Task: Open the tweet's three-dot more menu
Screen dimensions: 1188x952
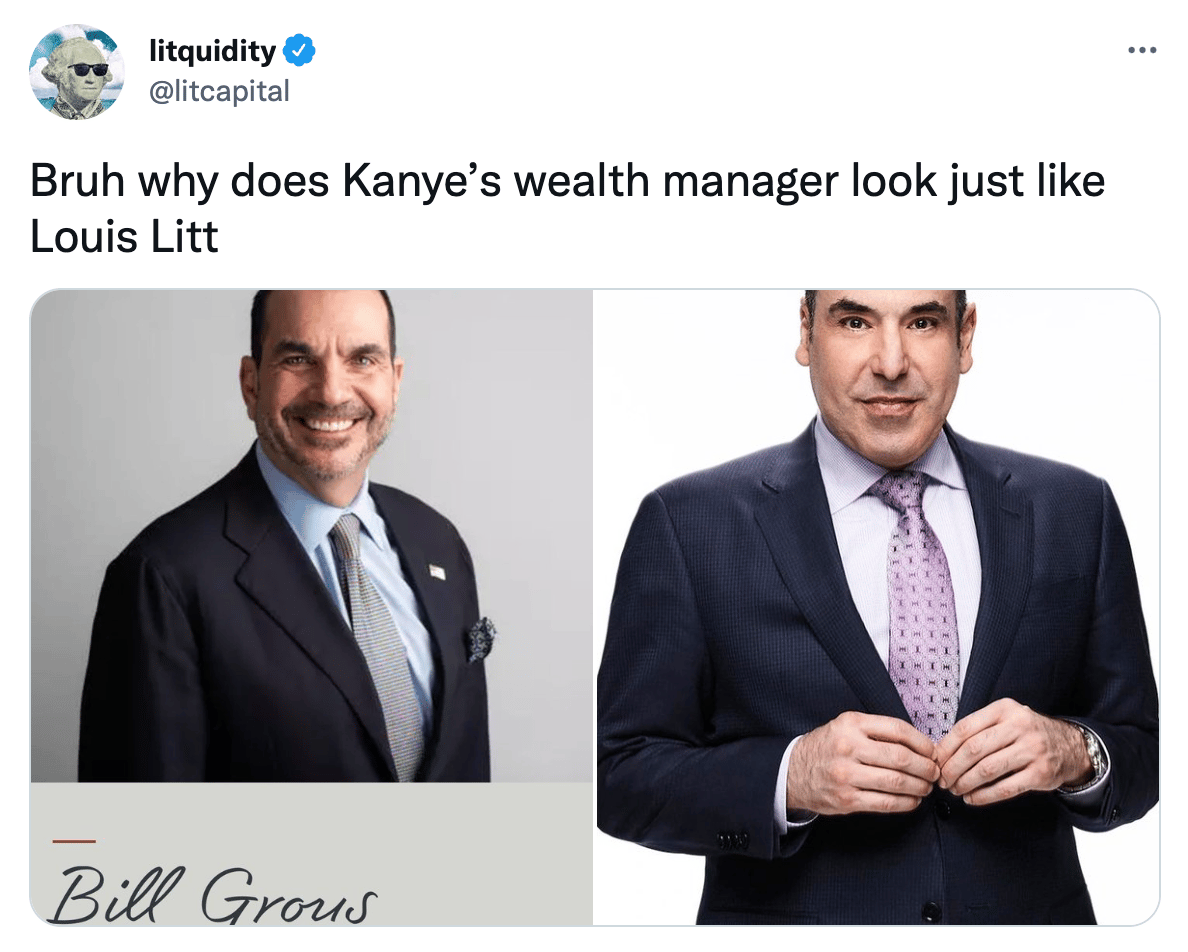Action: point(1142,51)
